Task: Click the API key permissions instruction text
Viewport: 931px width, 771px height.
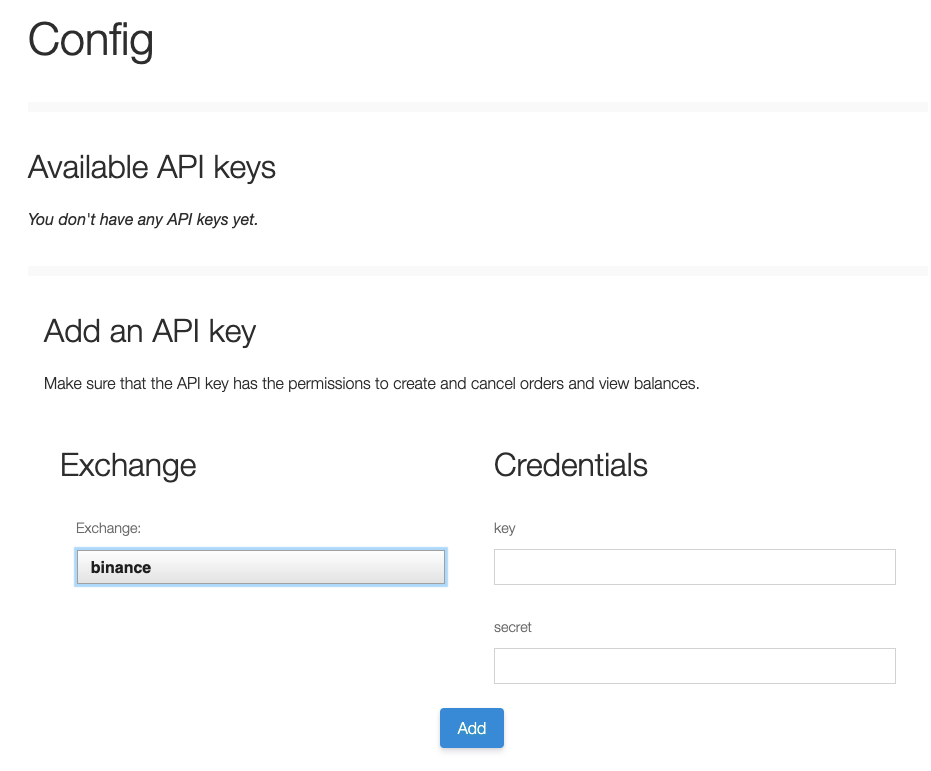Action: 371,384
